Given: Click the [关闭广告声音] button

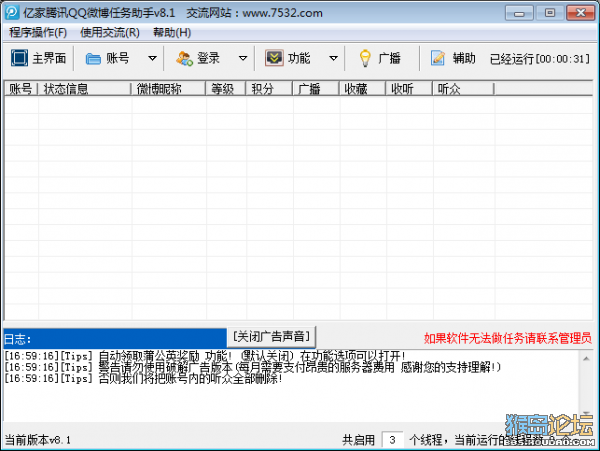Looking at the screenshot, I should 271,337.
